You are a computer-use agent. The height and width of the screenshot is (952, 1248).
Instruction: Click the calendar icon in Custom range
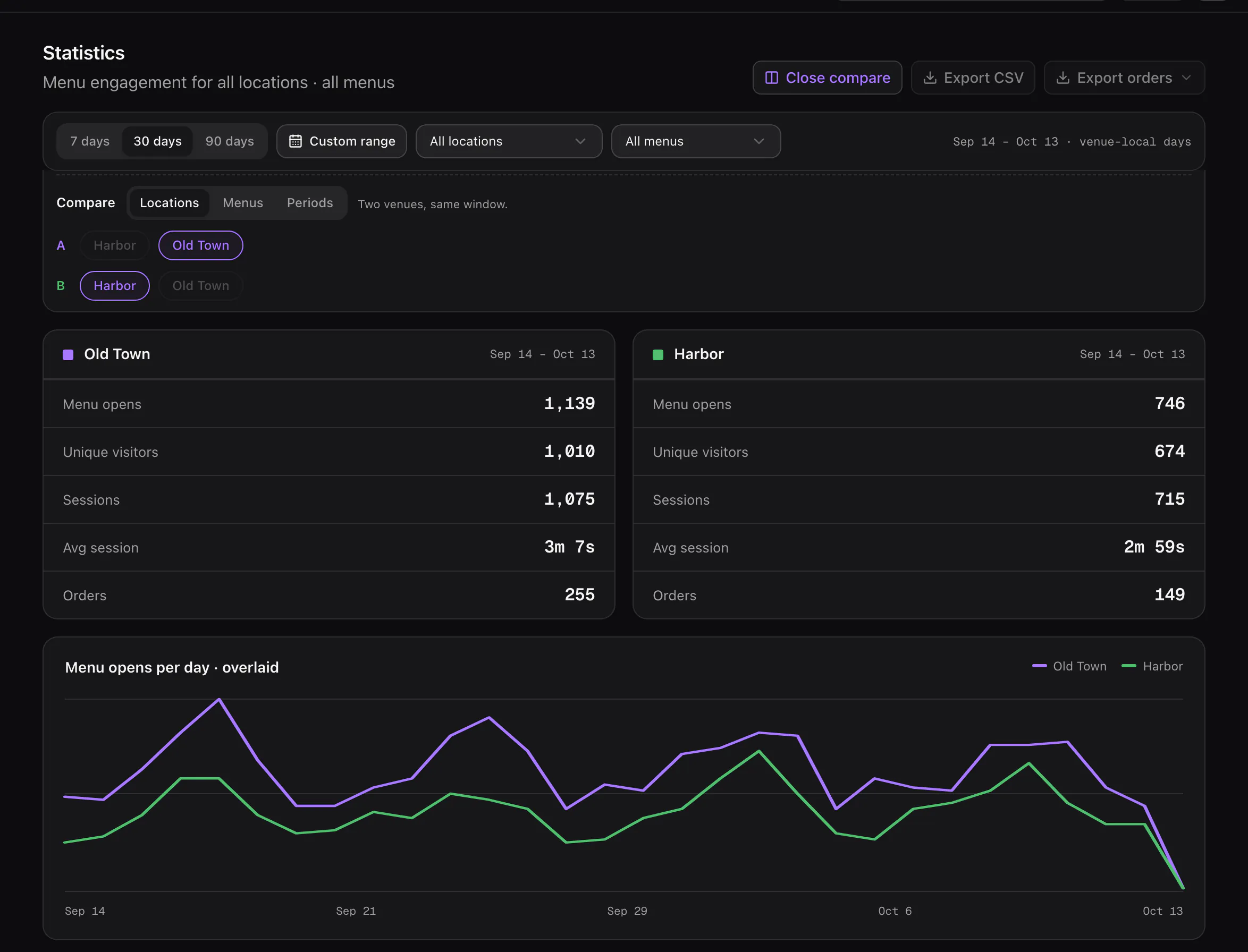(x=296, y=141)
